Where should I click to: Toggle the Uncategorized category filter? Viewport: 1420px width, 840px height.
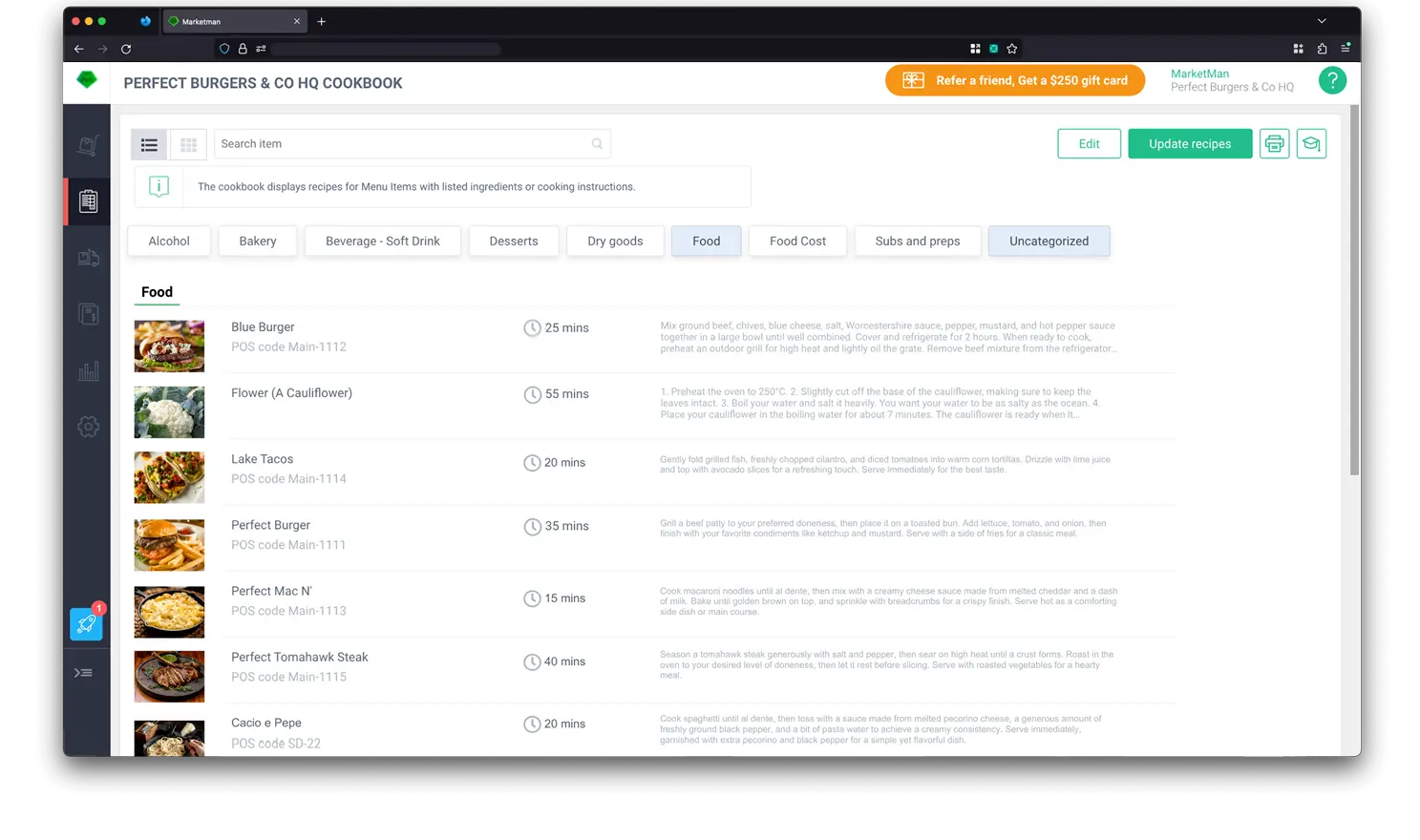pos(1049,241)
